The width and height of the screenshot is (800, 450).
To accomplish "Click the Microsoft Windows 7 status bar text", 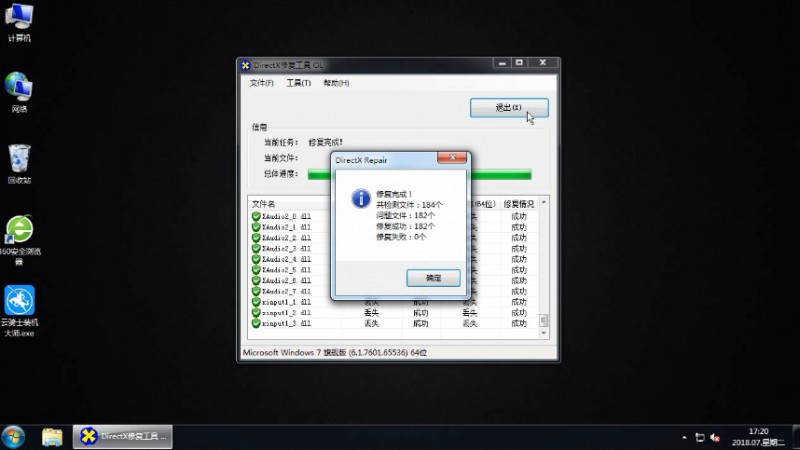I will (335, 353).
